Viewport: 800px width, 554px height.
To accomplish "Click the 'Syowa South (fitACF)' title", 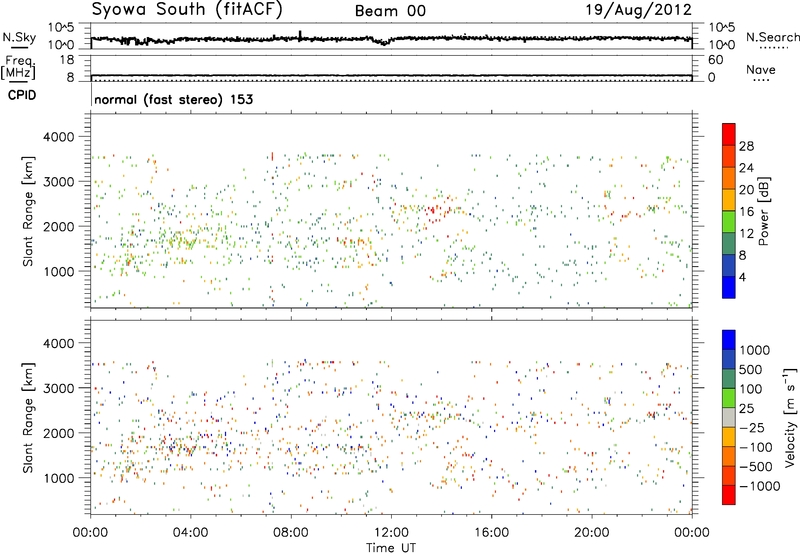I will click(x=187, y=9).
